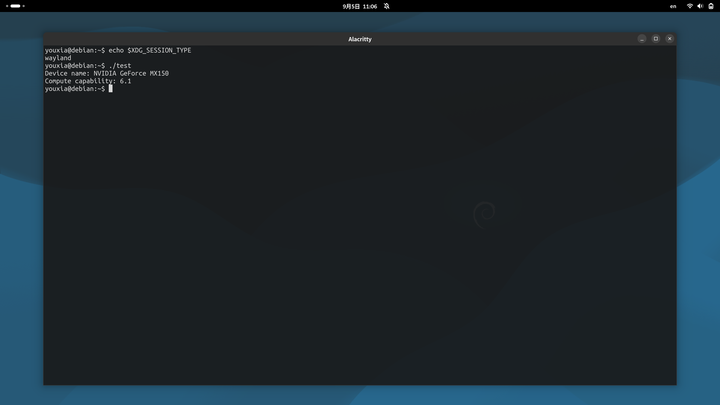720x405 pixels.
Task: Click 'Compute capability: 6.1' output line
Action: click(88, 81)
